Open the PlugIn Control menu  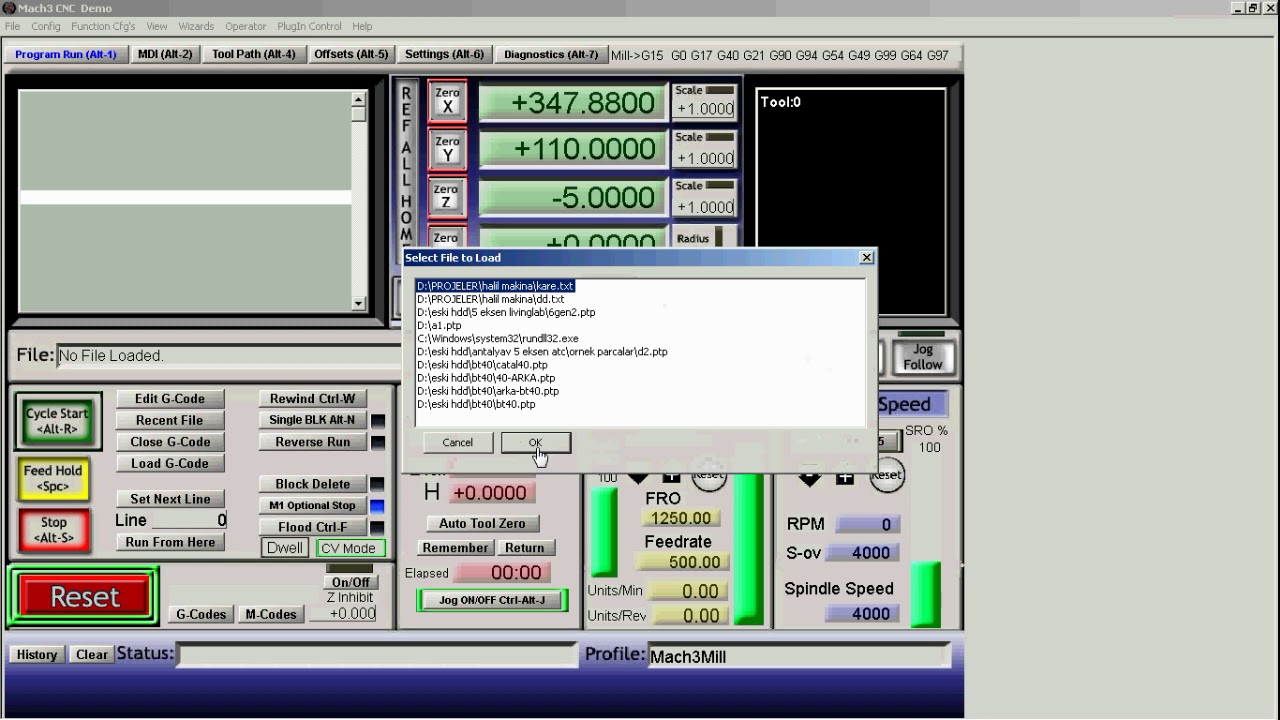pos(309,26)
